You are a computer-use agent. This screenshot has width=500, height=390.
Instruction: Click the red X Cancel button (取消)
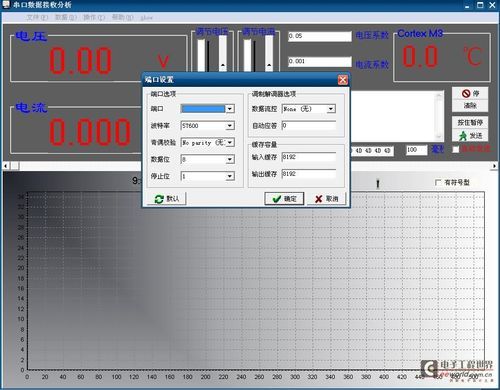[326, 199]
